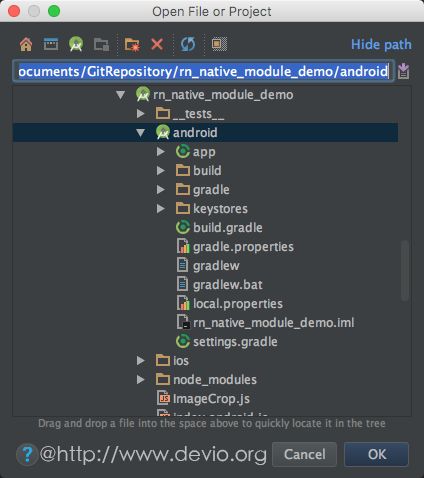Click the Hide path link
The width and height of the screenshot is (424, 478).
(x=381, y=44)
